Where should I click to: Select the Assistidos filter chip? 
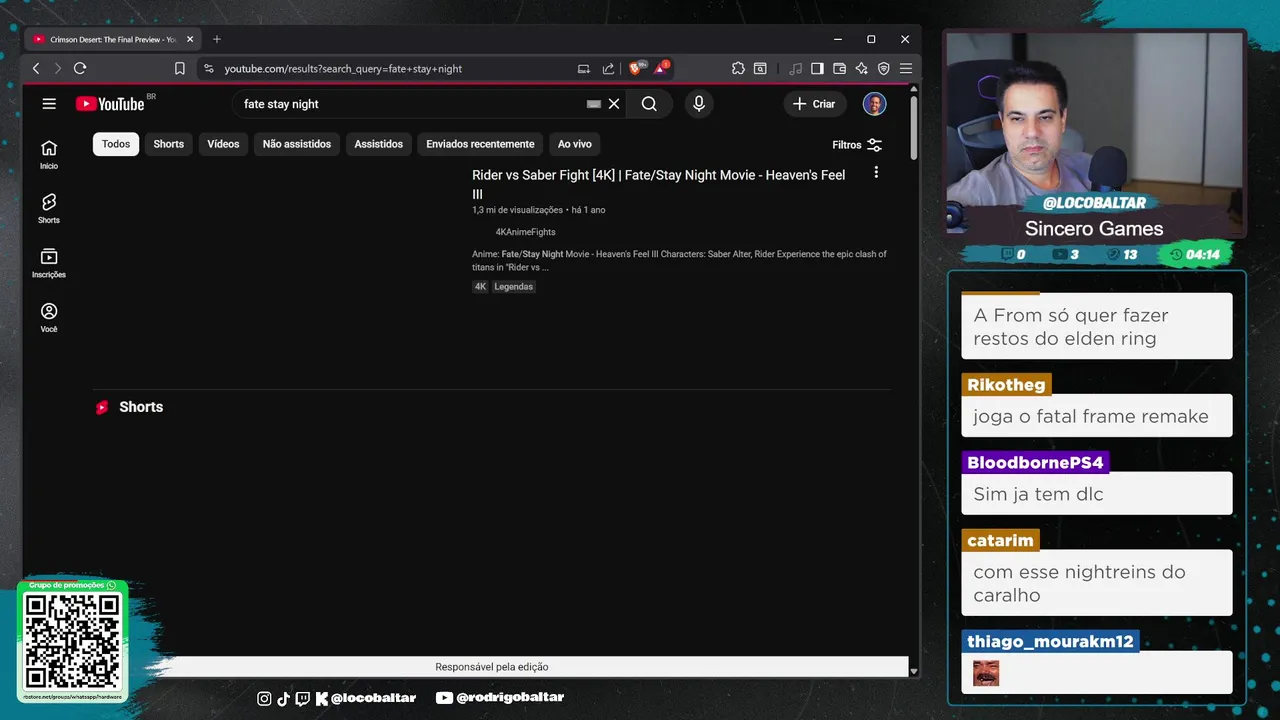point(379,144)
